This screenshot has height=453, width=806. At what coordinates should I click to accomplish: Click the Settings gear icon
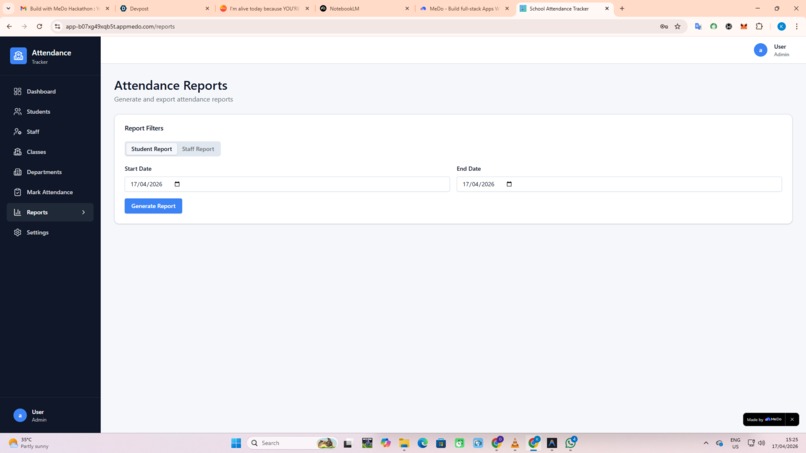click(17, 232)
